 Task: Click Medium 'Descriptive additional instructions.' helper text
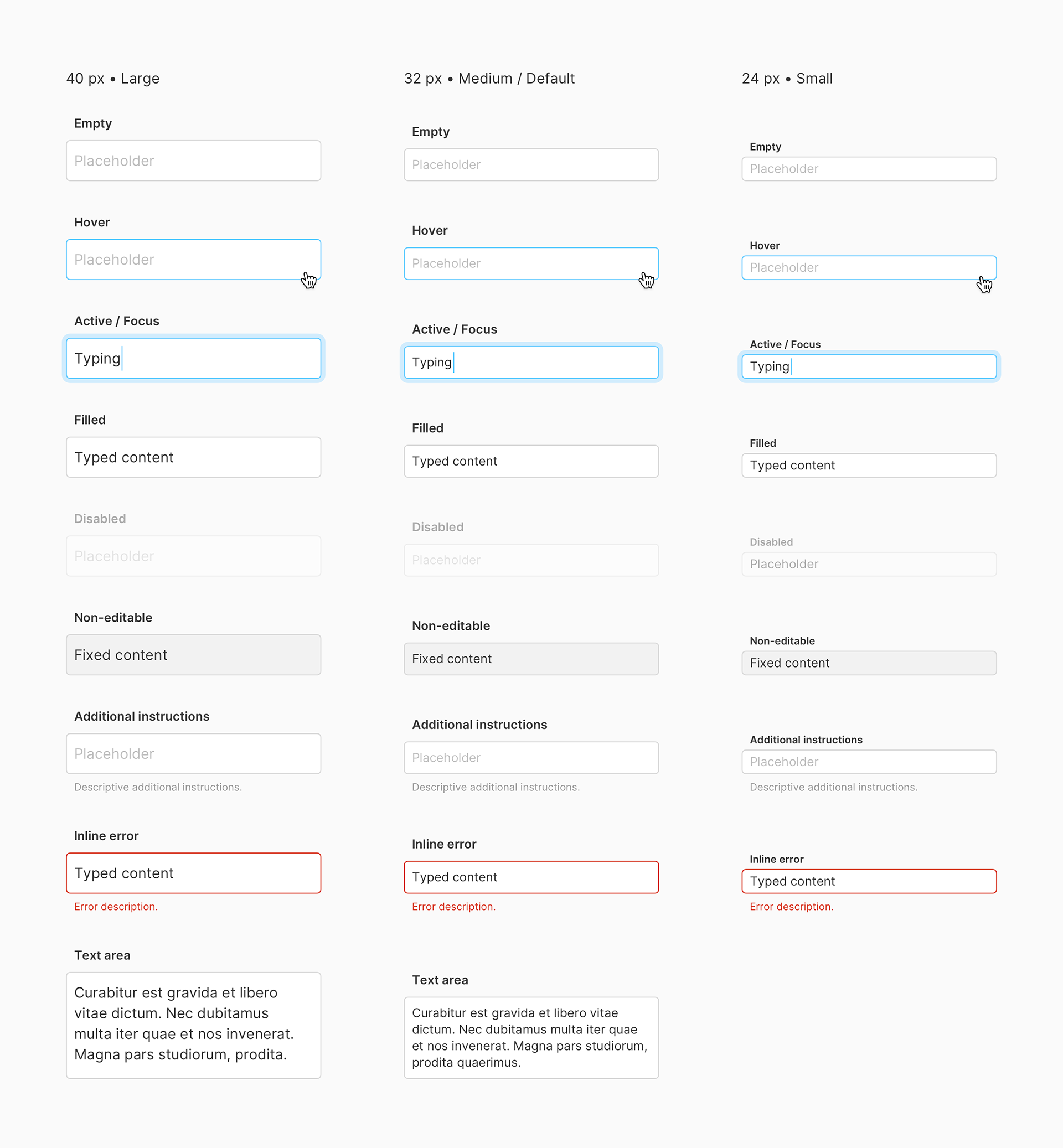pyautogui.click(x=496, y=787)
